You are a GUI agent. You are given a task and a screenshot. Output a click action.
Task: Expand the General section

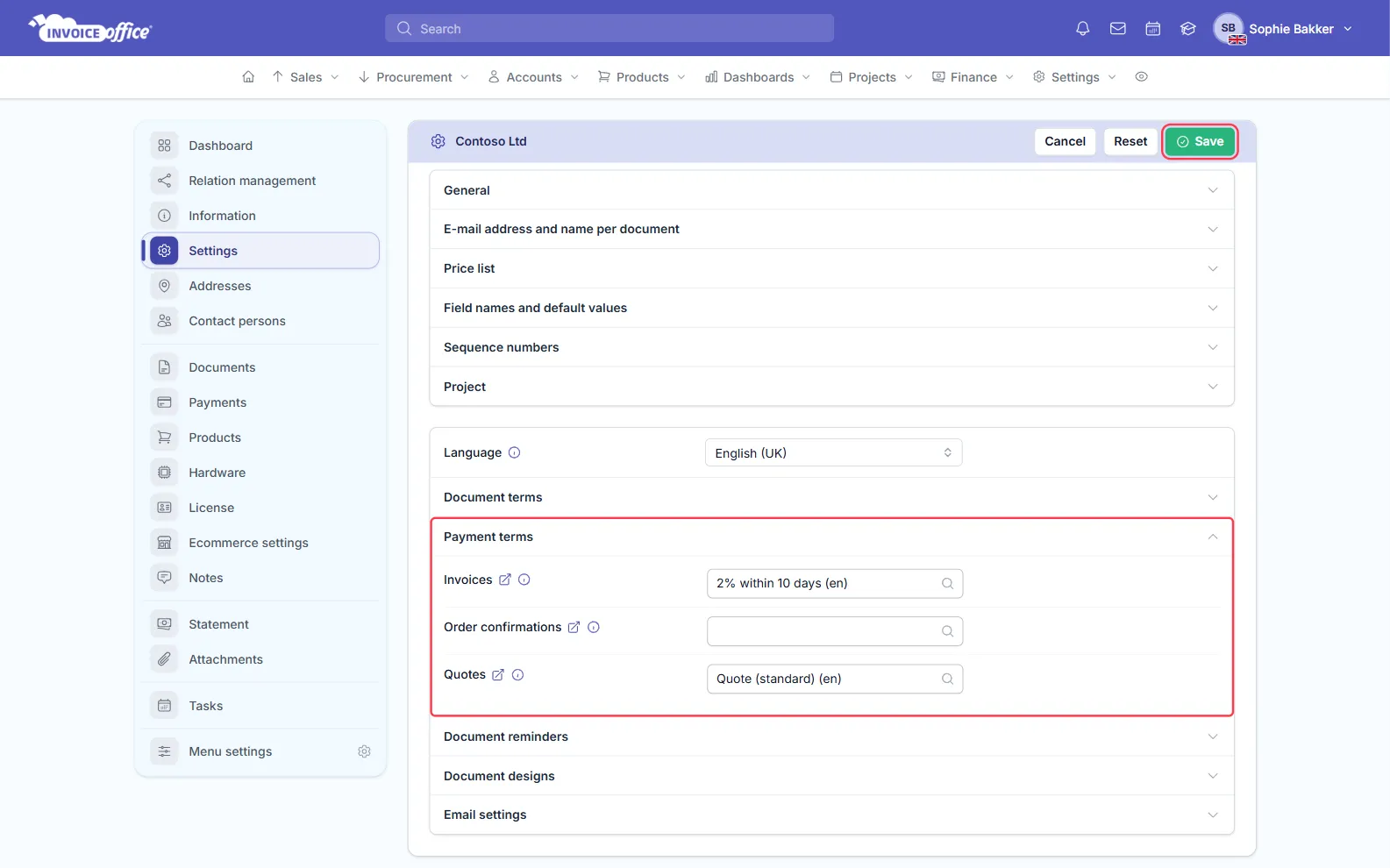(x=831, y=190)
